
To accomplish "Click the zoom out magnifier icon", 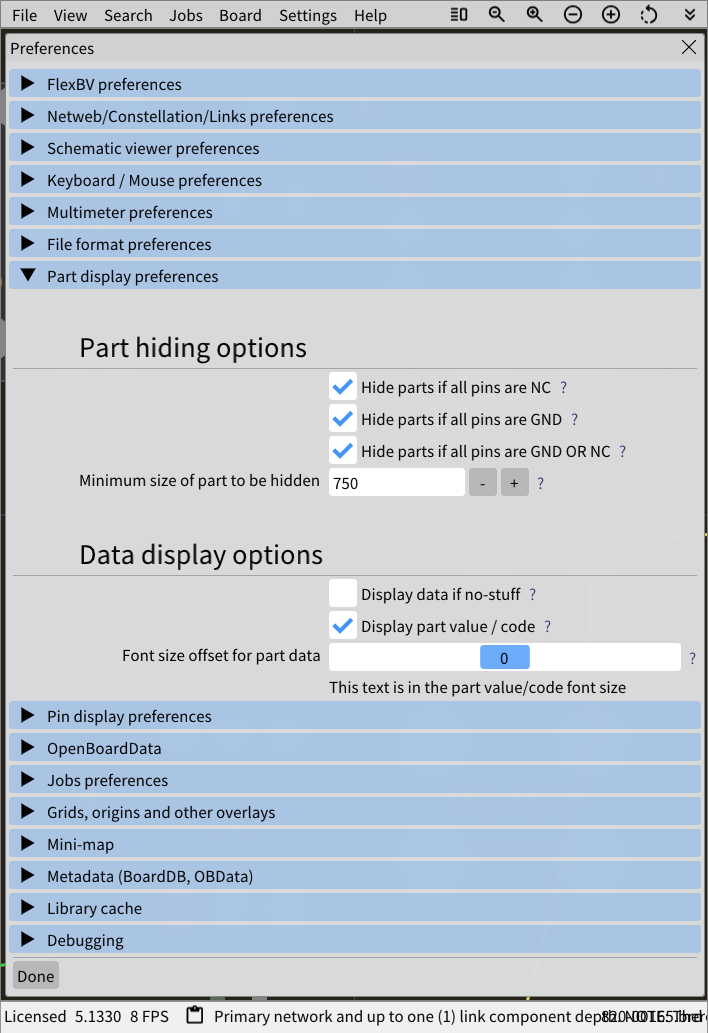I will click(x=497, y=15).
